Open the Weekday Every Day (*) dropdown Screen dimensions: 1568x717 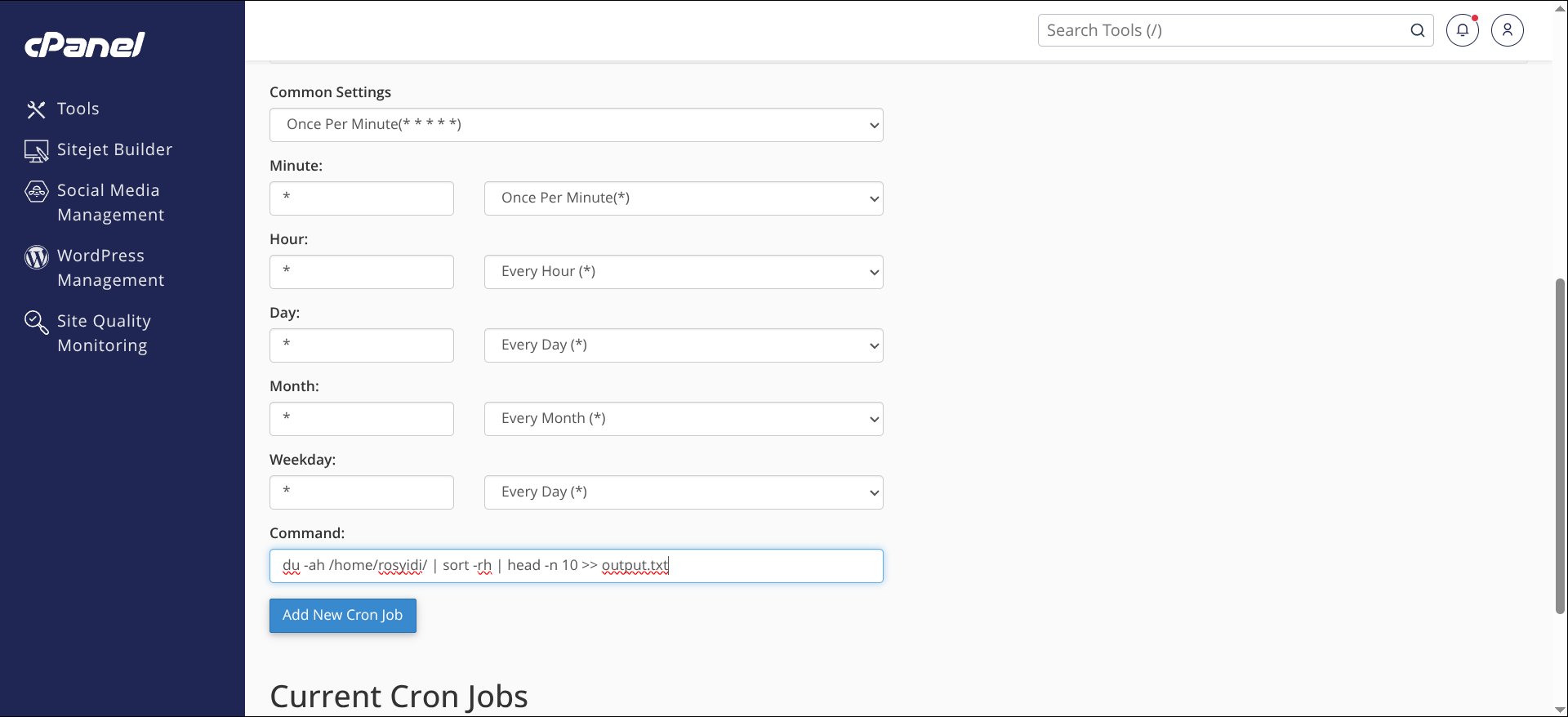point(683,492)
